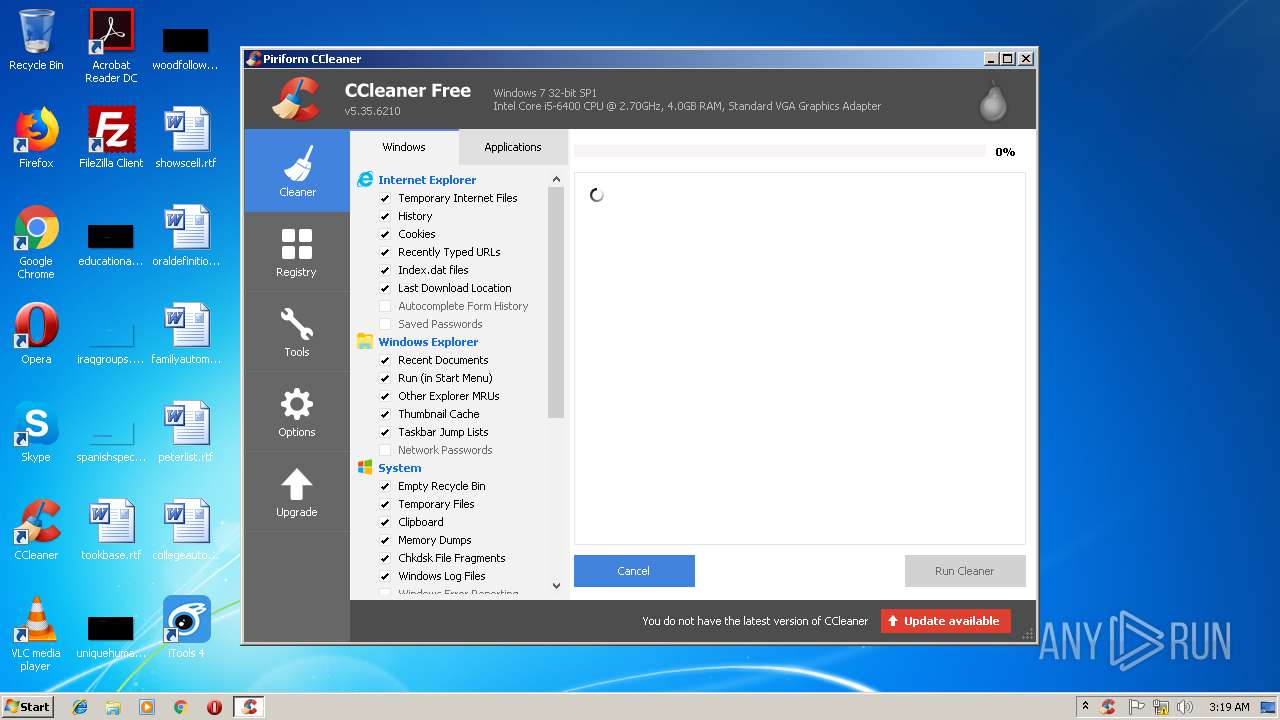Open Google Chrome desktop shortcut
The height and width of the screenshot is (720, 1280).
pos(36,242)
